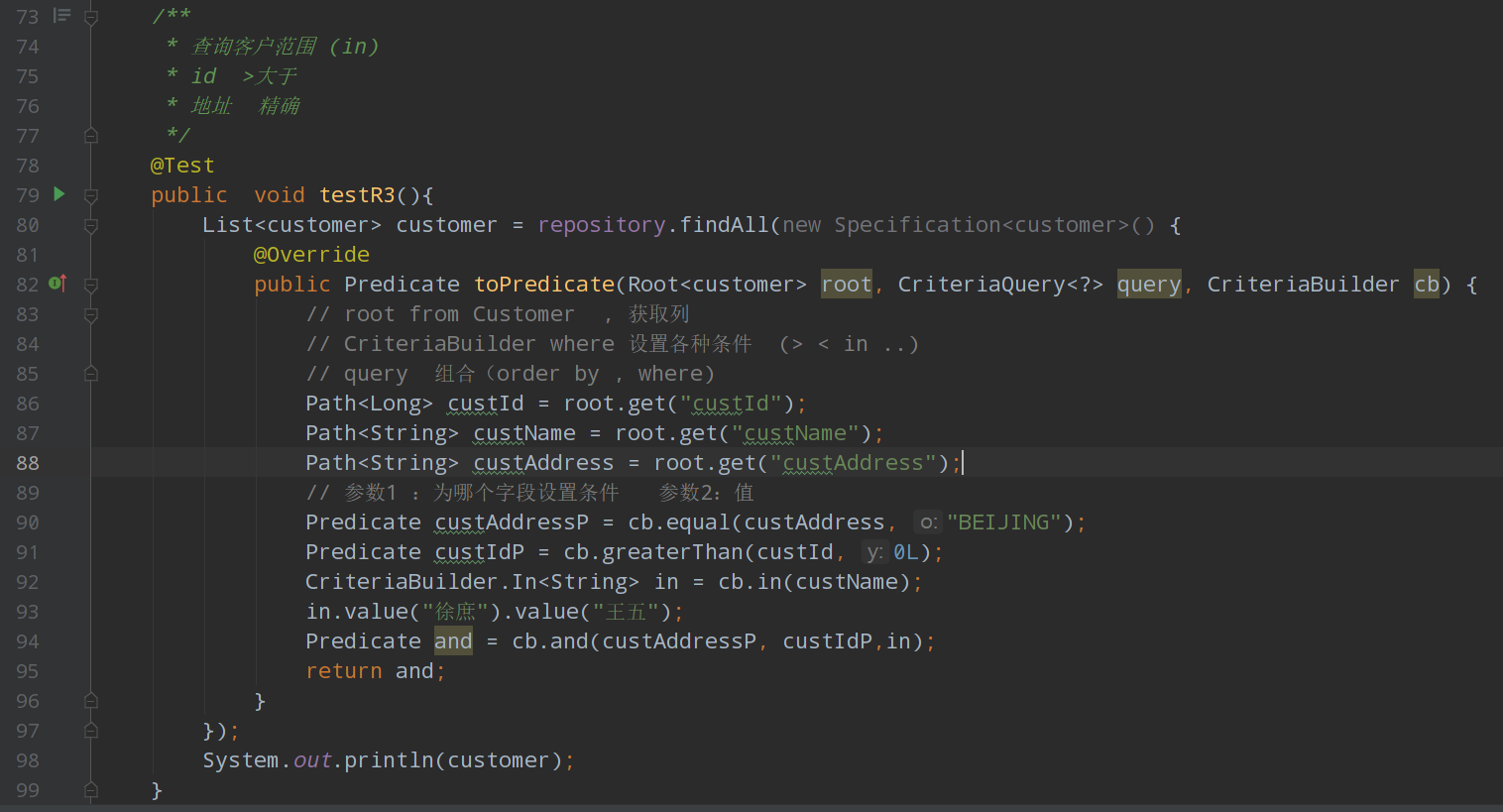This screenshot has width=1503, height=812.
Task: Click the fold end marker on line 85
Action: 91,374
